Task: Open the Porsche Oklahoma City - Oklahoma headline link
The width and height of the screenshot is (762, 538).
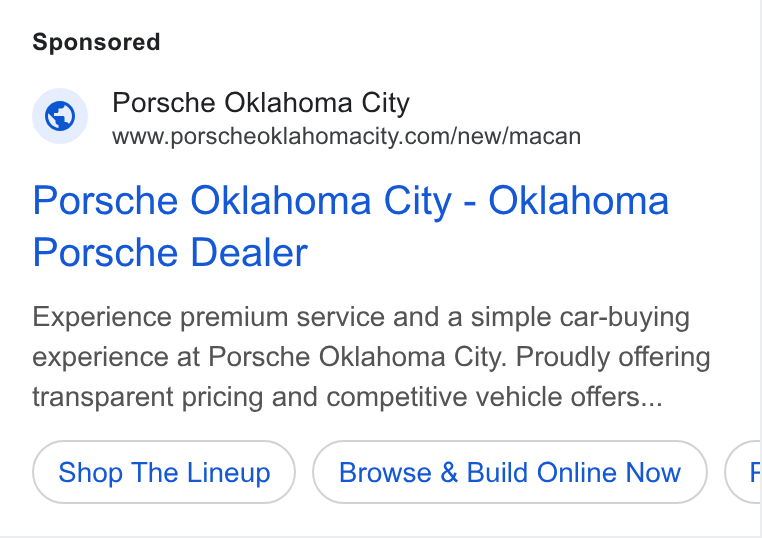Action: (x=350, y=226)
